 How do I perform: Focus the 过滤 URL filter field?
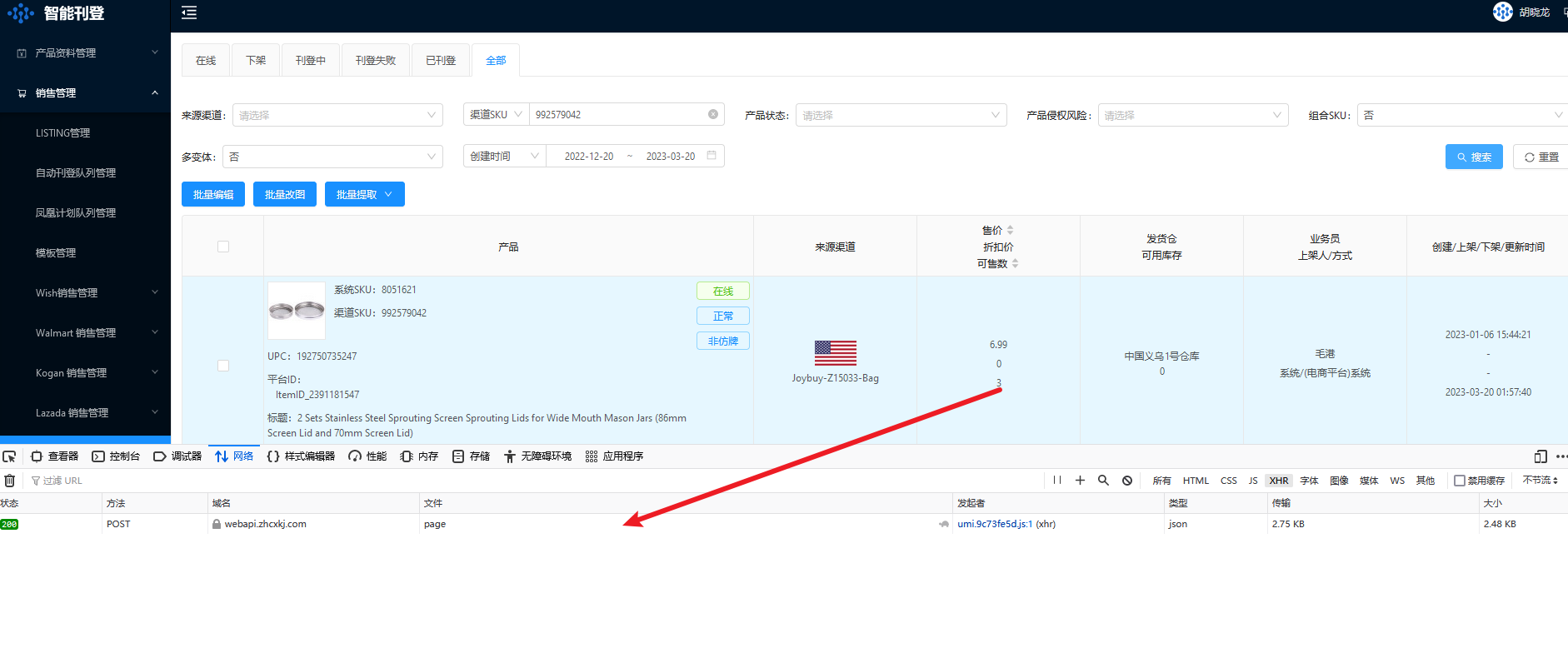click(533, 481)
